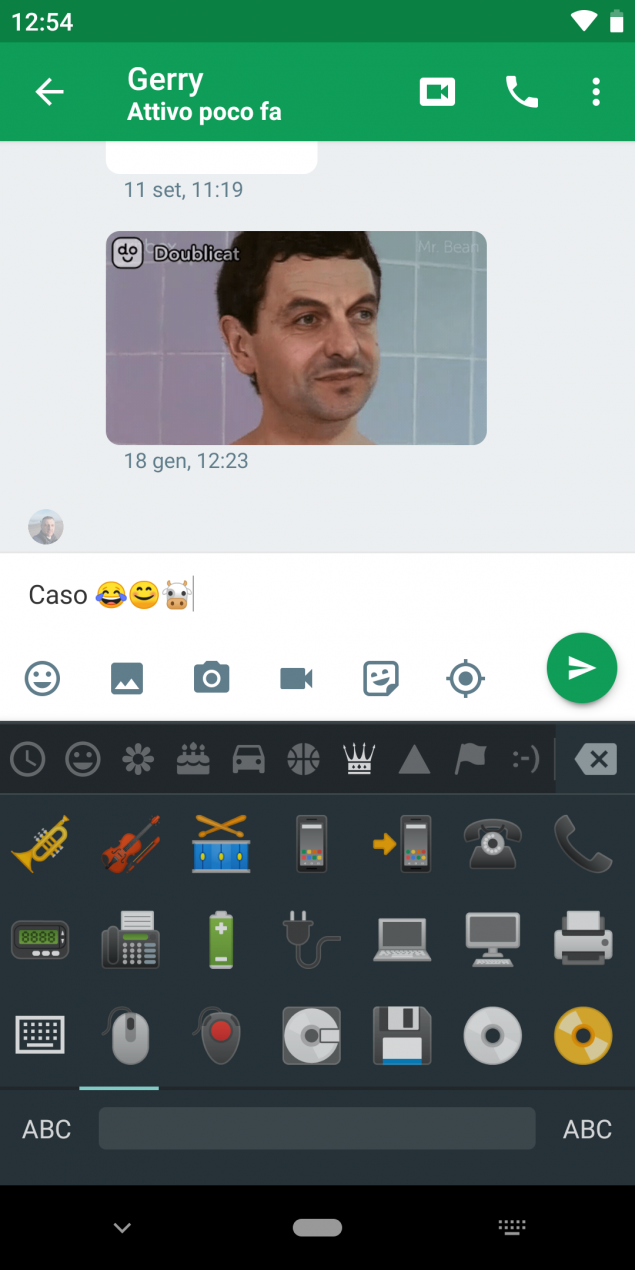635x1270 pixels.
Task: Open the three-dot overflow menu
Action: click(x=596, y=93)
